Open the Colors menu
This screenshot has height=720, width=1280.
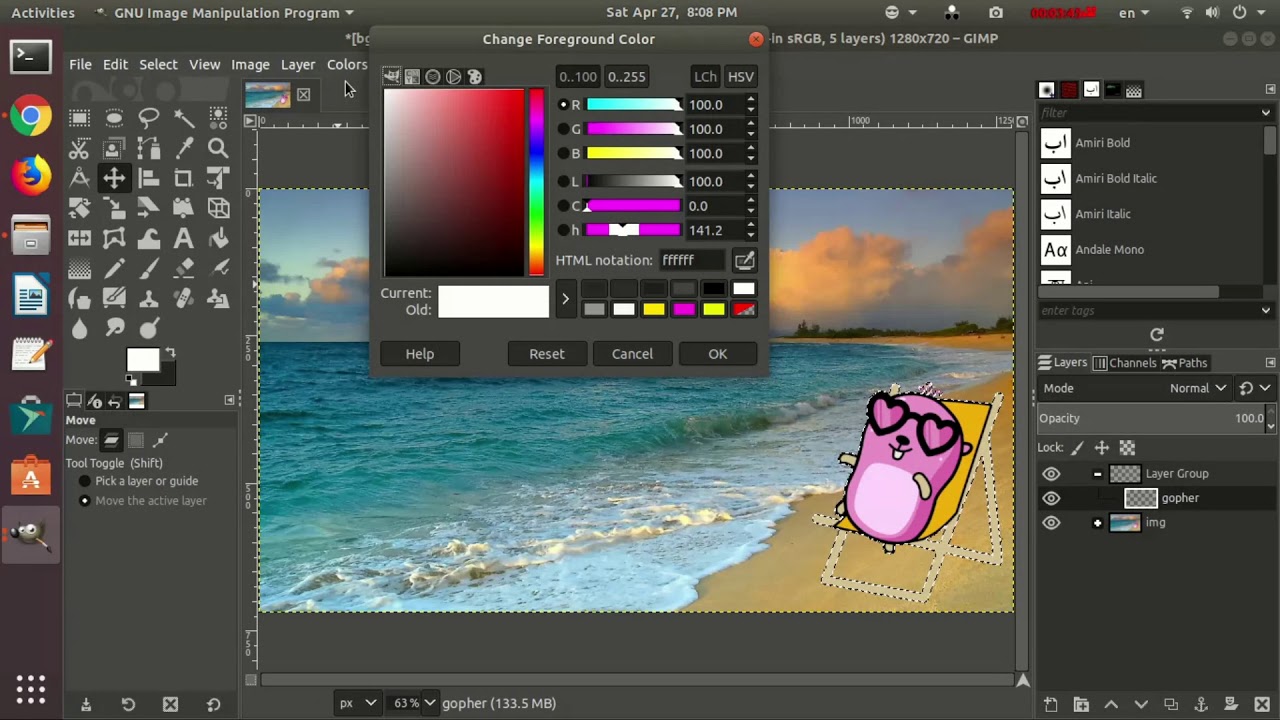click(x=347, y=64)
